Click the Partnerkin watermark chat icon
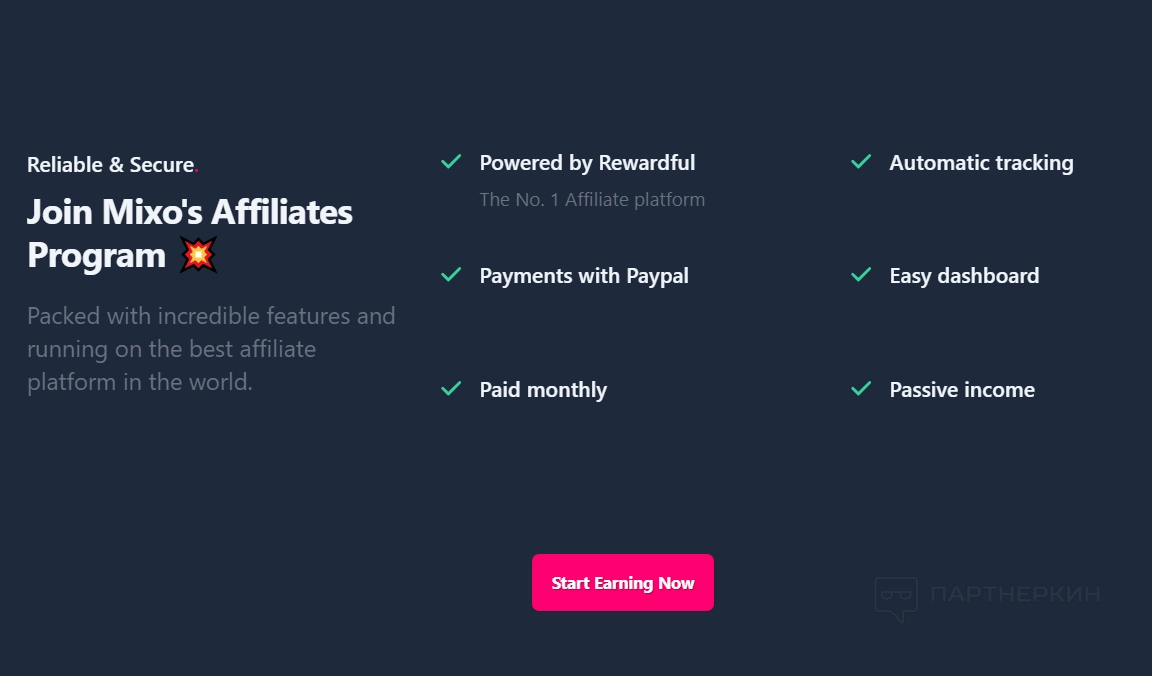This screenshot has width=1152, height=676. [895, 597]
